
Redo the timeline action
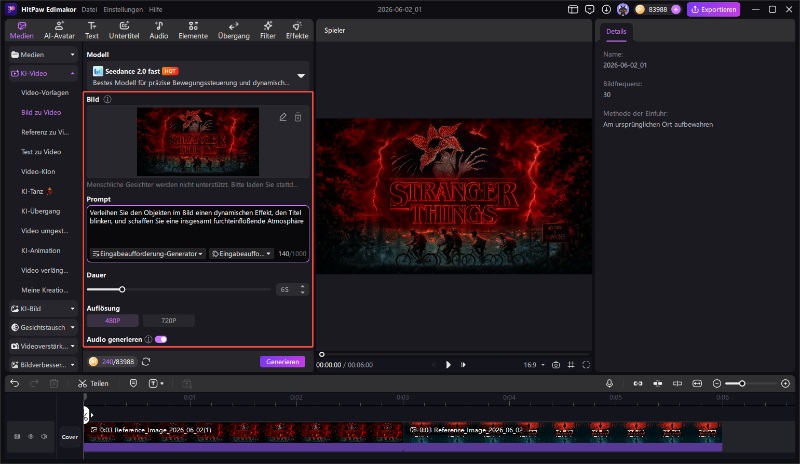coord(34,383)
